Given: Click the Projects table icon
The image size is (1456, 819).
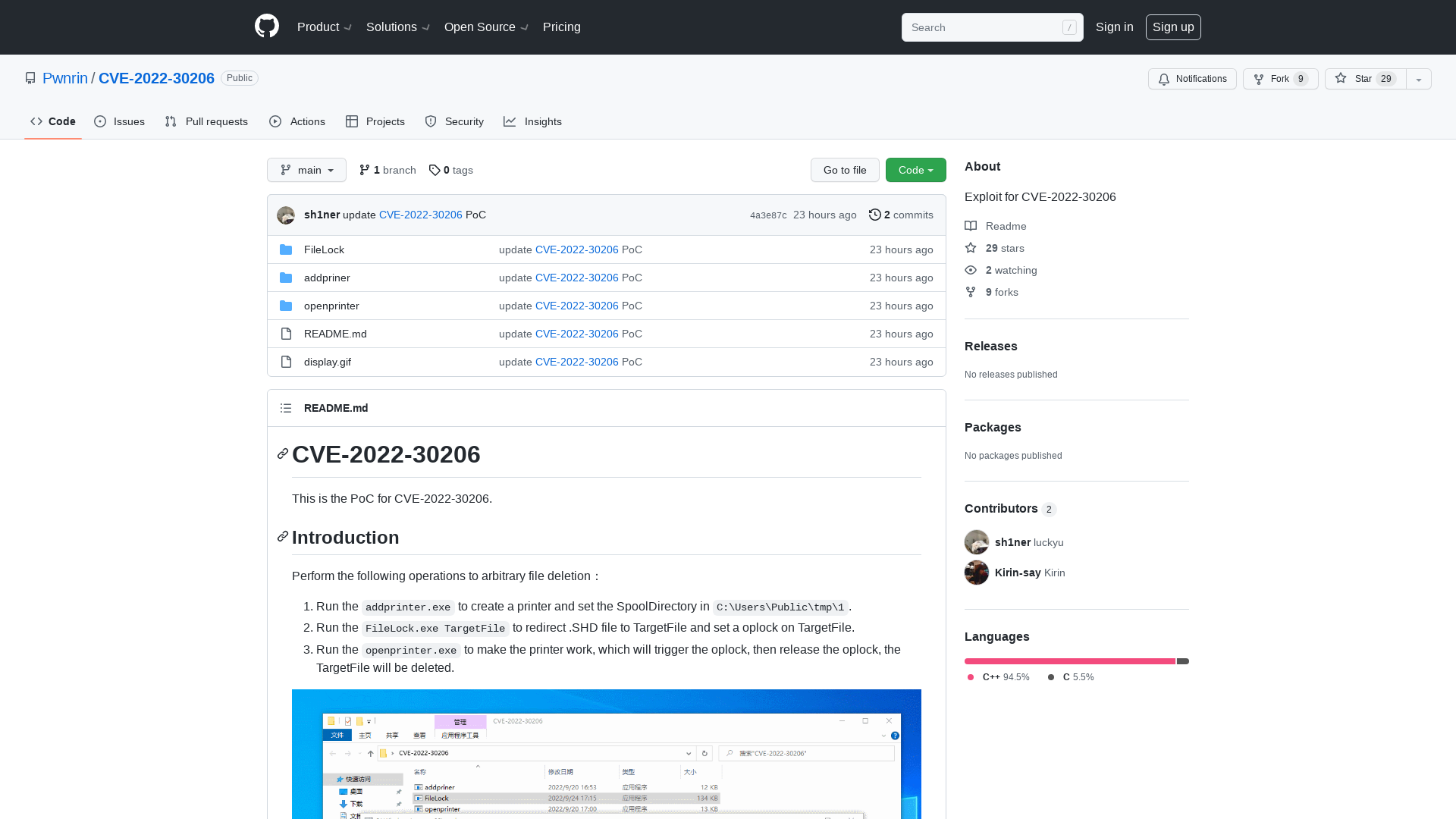Looking at the screenshot, I should coord(353,121).
